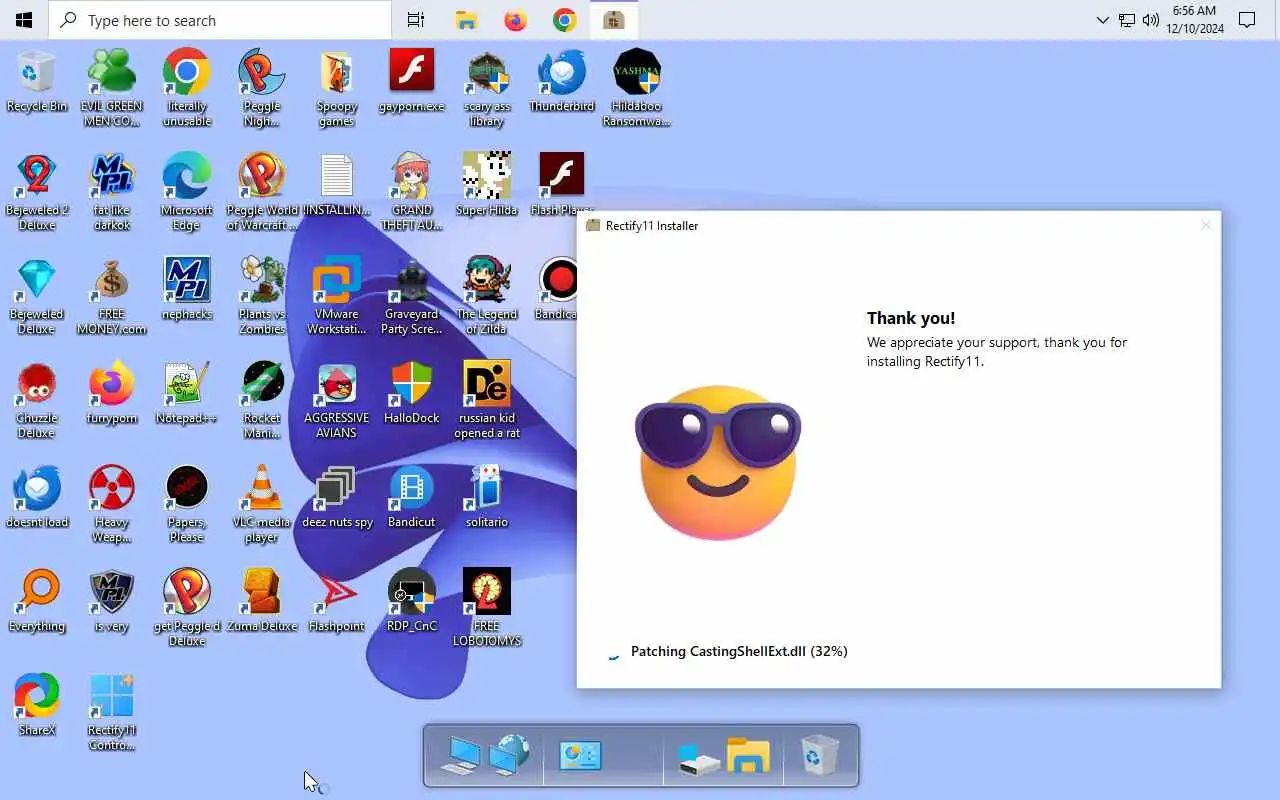Launch the HalloDock desktop shortcut
Image resolution: width=1280 pixels, height=800 pixels.
412,394
